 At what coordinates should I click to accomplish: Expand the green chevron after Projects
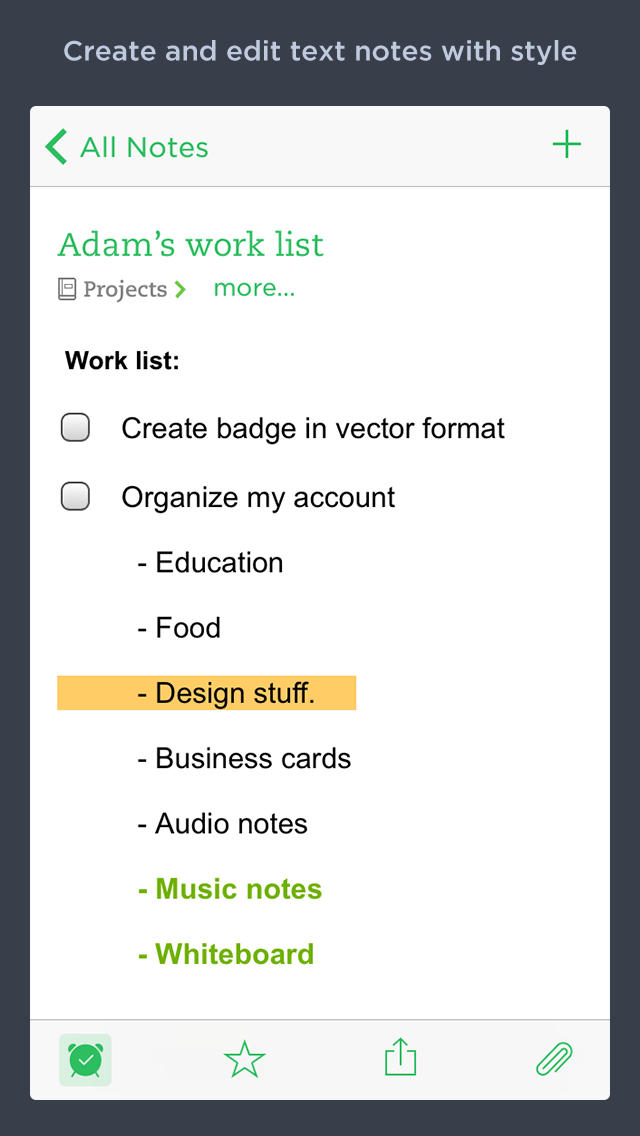point(180,290)
